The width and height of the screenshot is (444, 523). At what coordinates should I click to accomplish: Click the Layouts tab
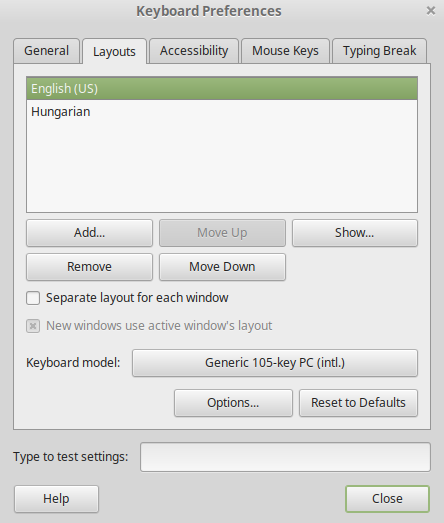pyautogui.click(x=114, y=51)
